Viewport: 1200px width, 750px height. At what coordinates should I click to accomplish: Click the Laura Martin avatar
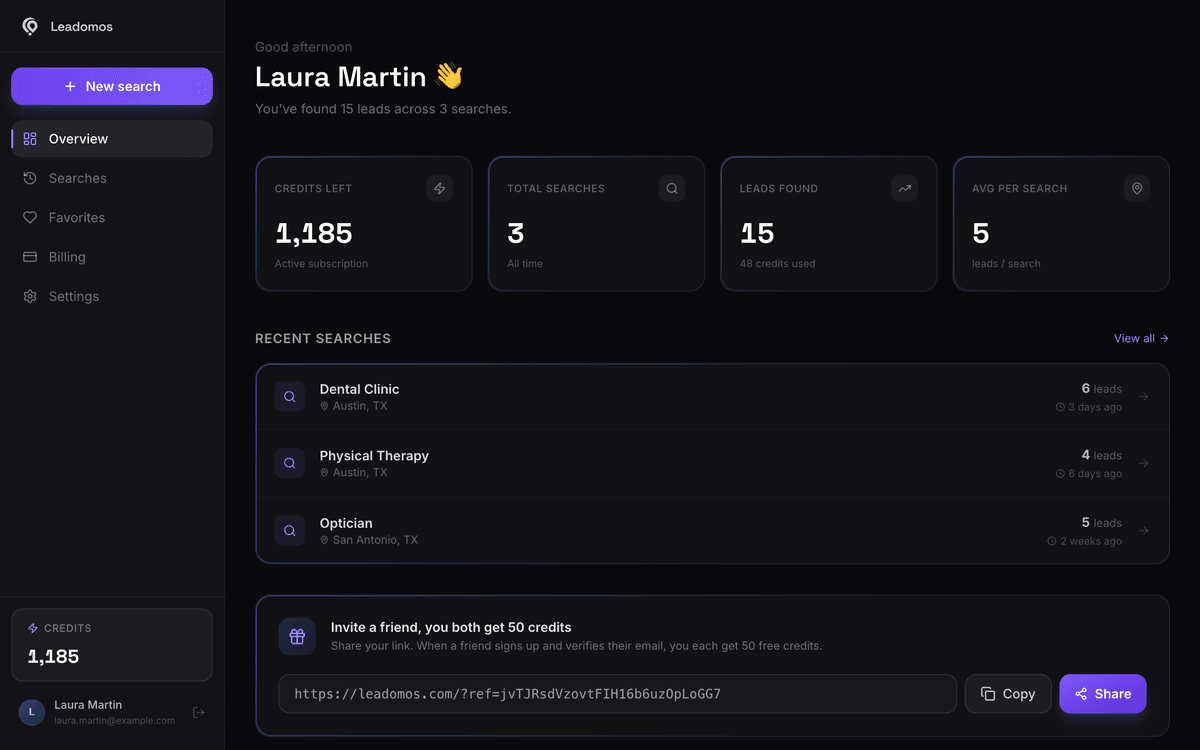tap(32, 712)
